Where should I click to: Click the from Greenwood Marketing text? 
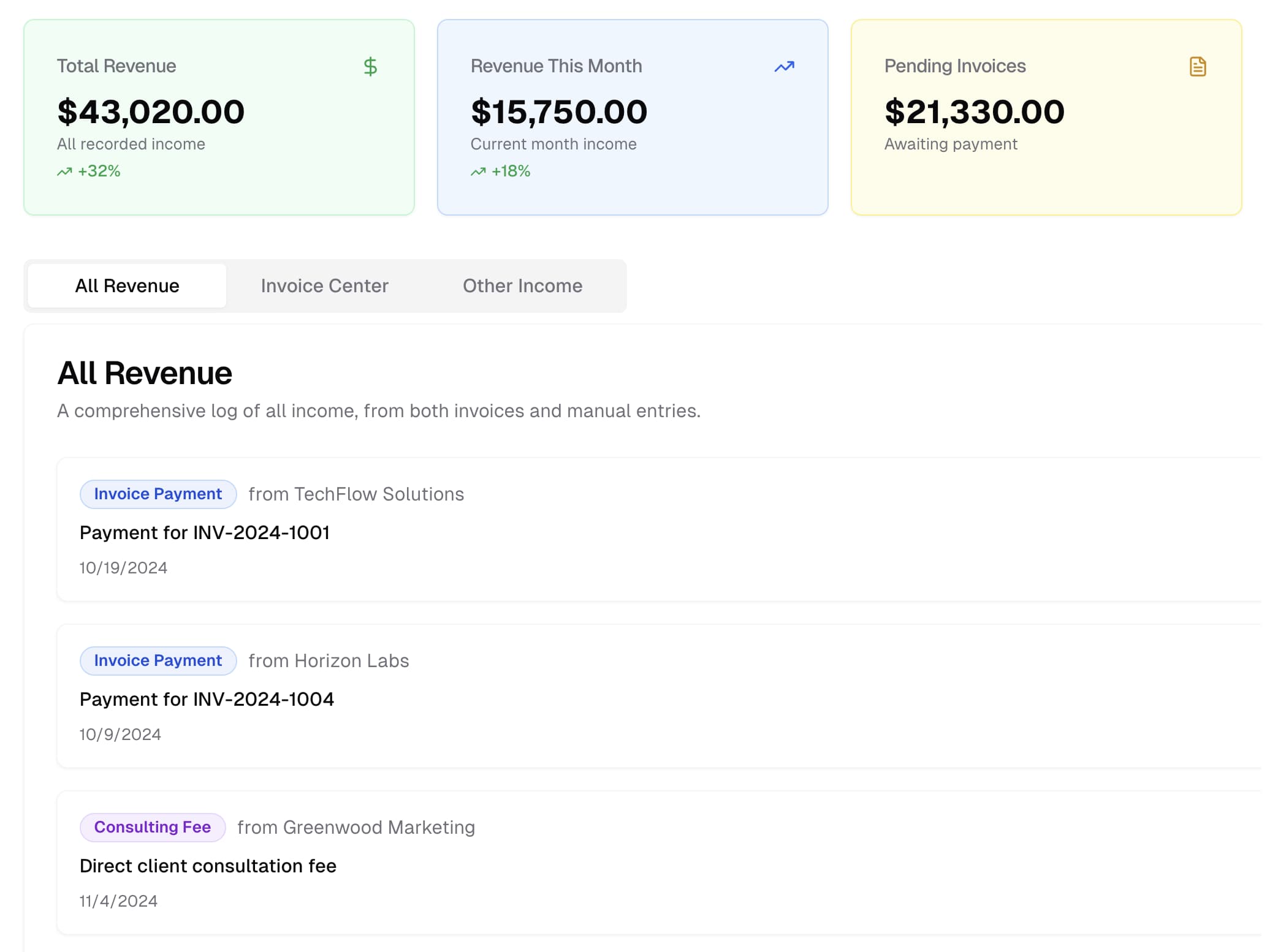point(356,827)
